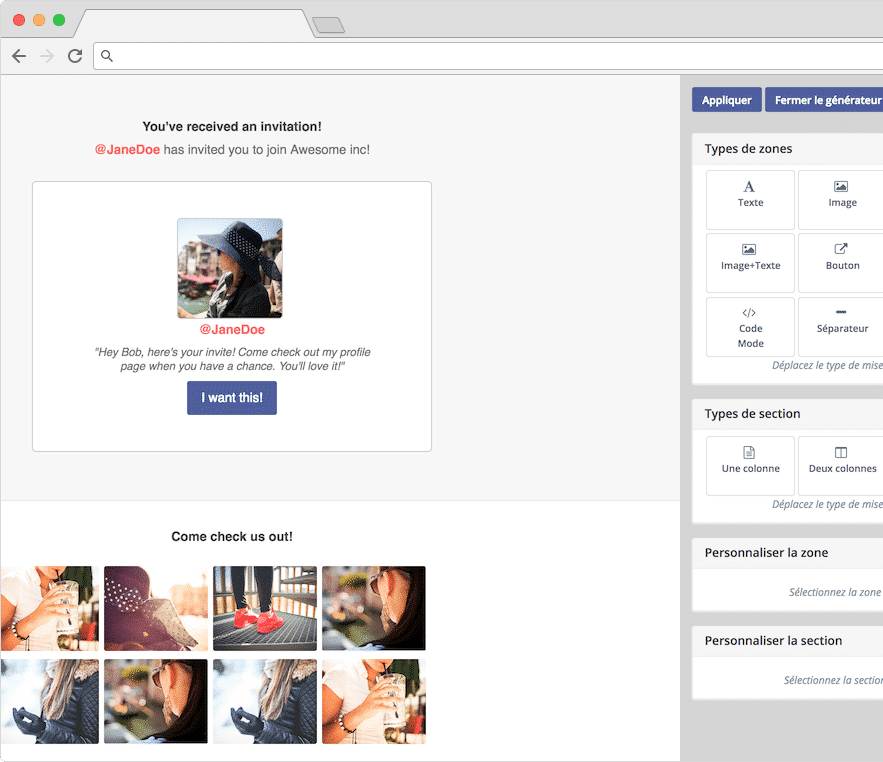Choose Une colonne section type

[750, 466]
